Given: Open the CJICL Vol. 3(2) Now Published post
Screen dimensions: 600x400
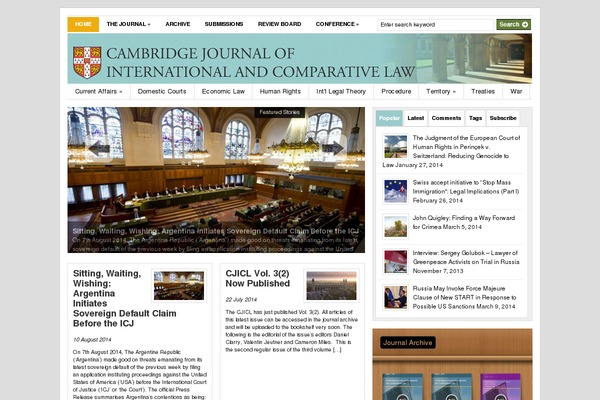Looking at the screenshot, I should [x=257, y=278].
